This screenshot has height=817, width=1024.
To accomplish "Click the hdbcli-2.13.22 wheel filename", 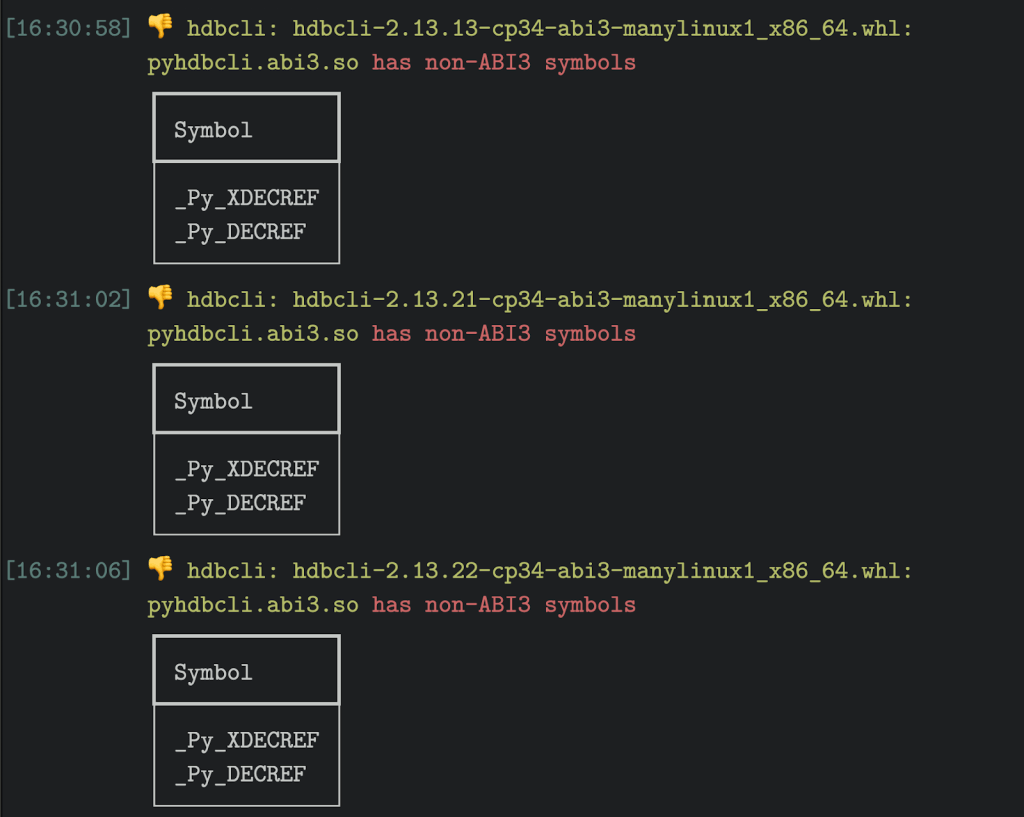I will tap(602, 570).
